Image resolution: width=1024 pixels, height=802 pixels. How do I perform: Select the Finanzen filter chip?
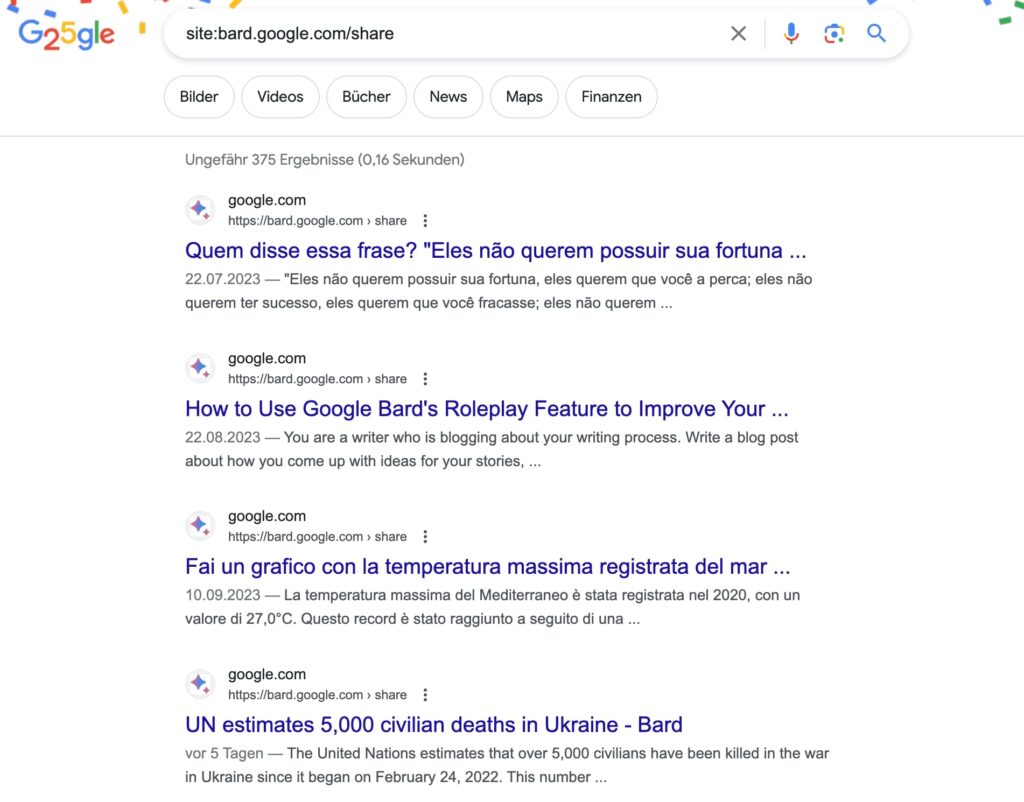point(611,97)
